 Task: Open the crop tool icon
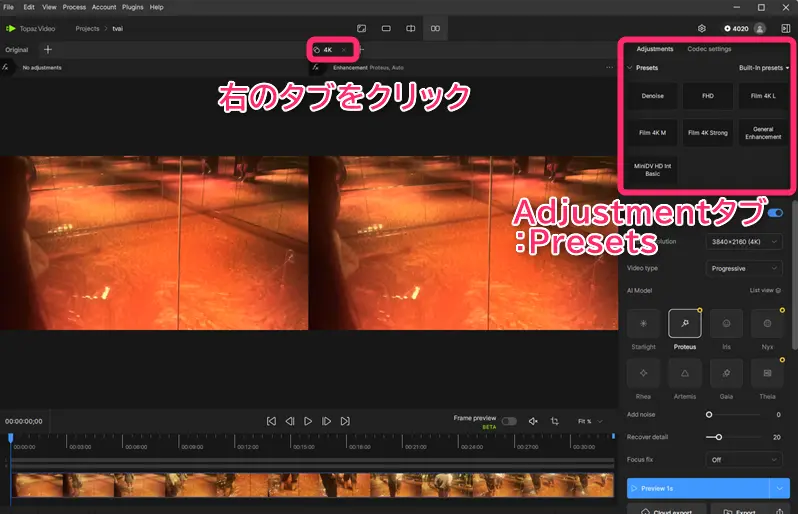[x=555, y=421]
